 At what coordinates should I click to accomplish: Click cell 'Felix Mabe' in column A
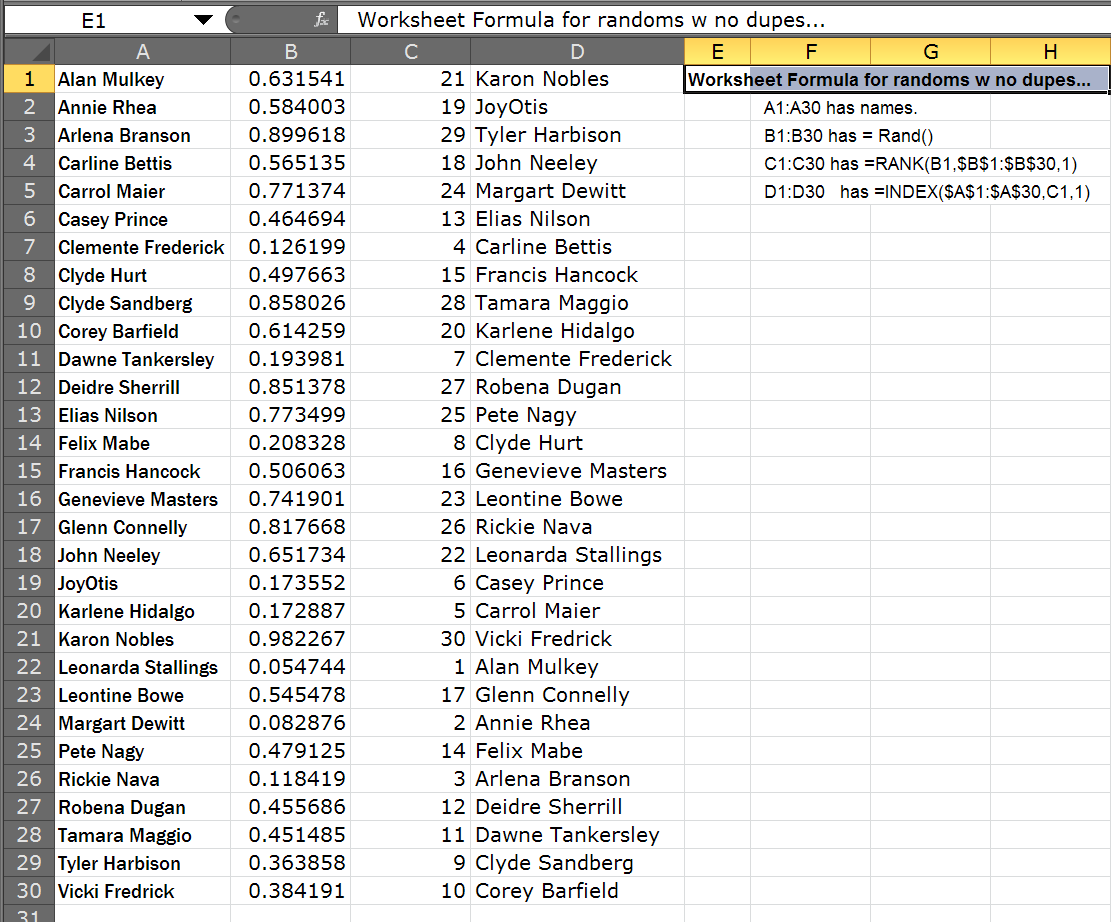pyautogui.click(x=142, y=443)
